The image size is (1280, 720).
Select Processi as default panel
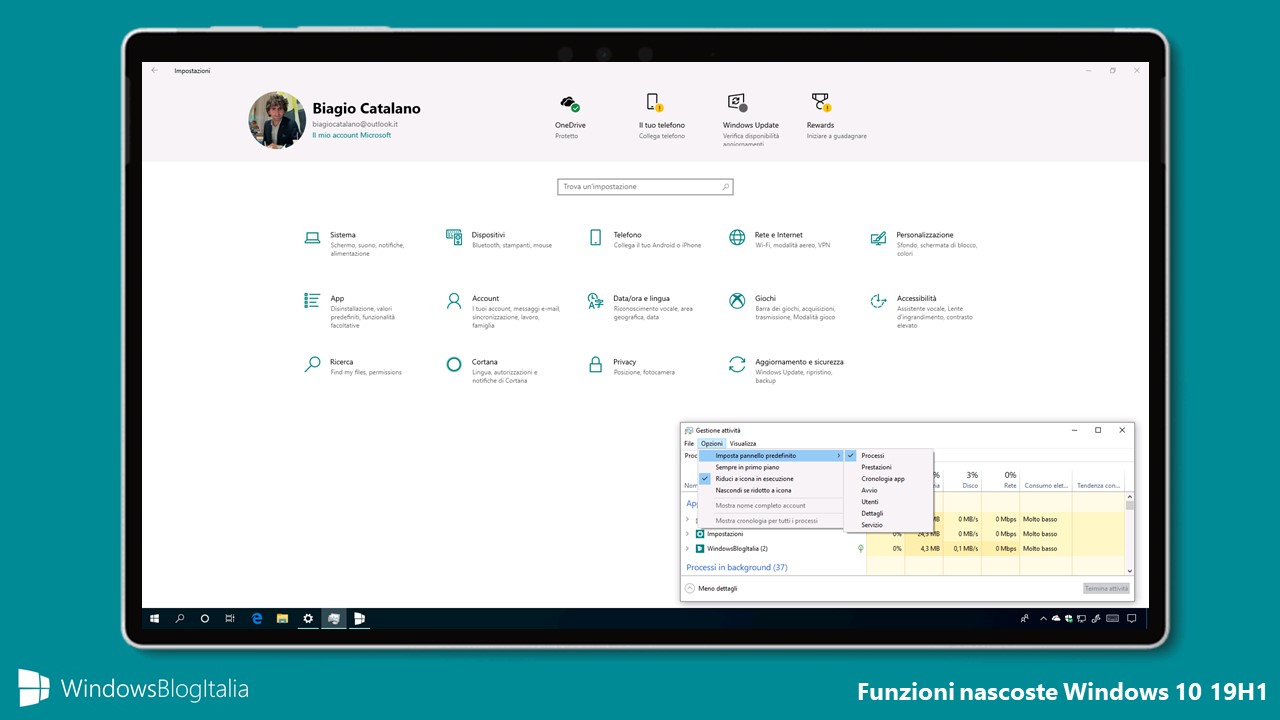pos(889,455)
